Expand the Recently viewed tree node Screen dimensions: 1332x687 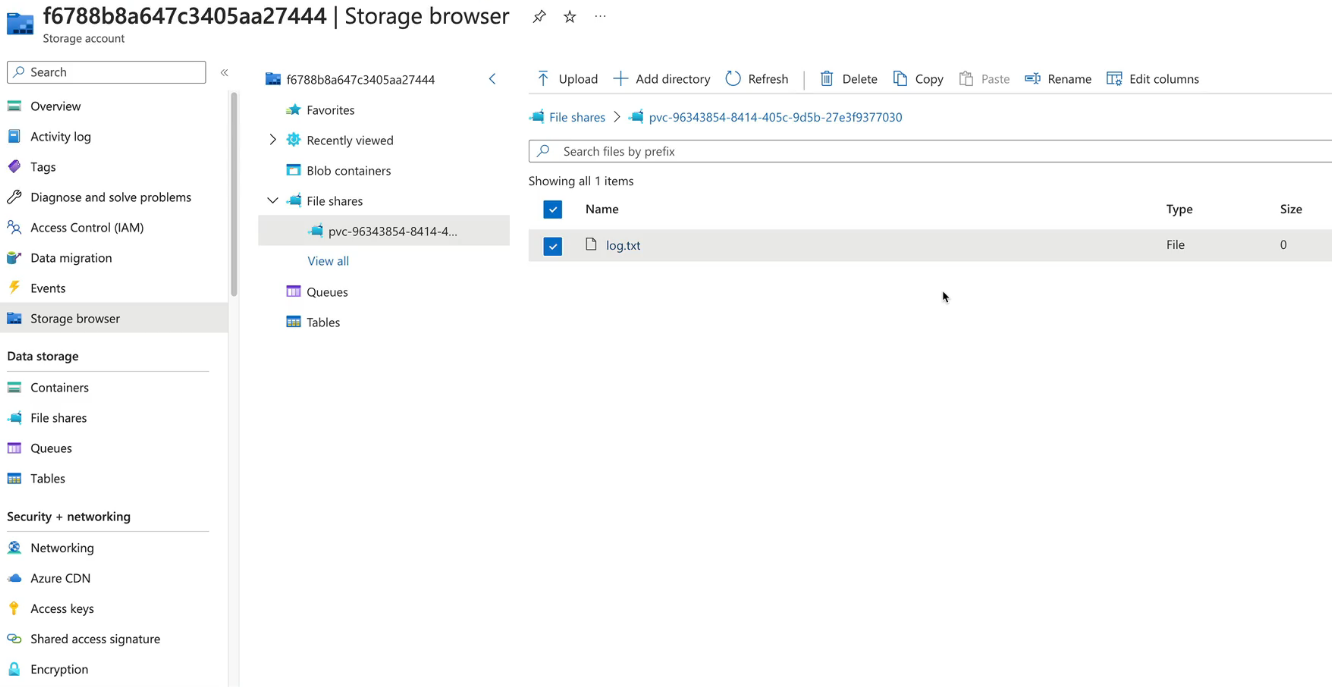coord(273,140)
